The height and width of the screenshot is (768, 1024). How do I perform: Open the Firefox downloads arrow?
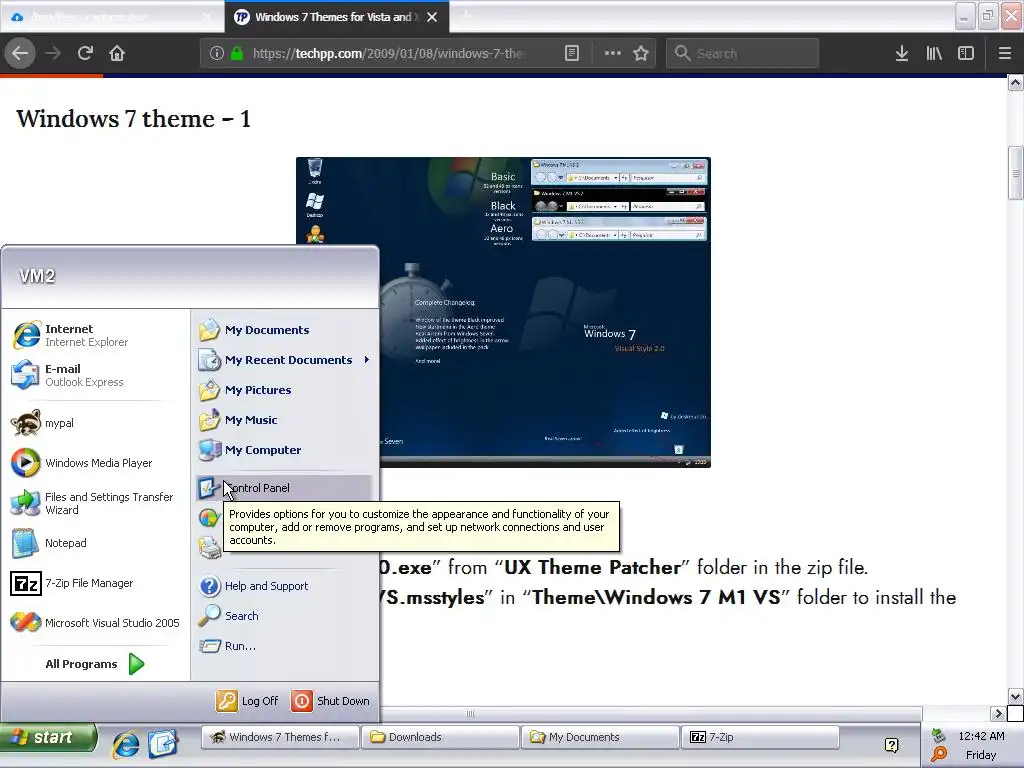pos(901,53)
